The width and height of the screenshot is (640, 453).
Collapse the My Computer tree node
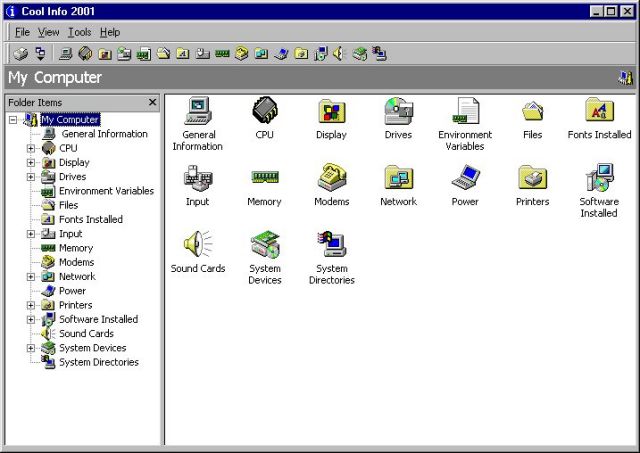13,120
